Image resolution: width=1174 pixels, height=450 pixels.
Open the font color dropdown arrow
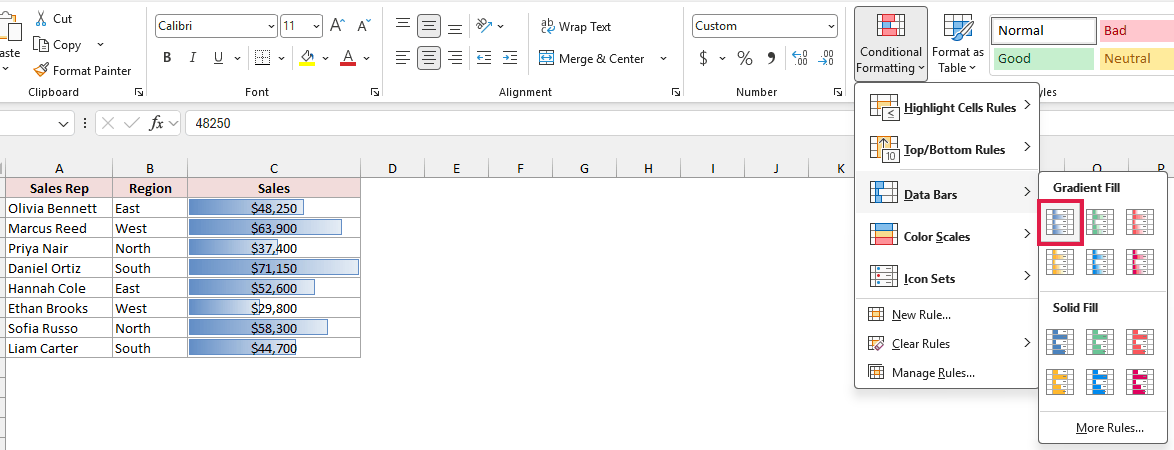coord(367,58)
